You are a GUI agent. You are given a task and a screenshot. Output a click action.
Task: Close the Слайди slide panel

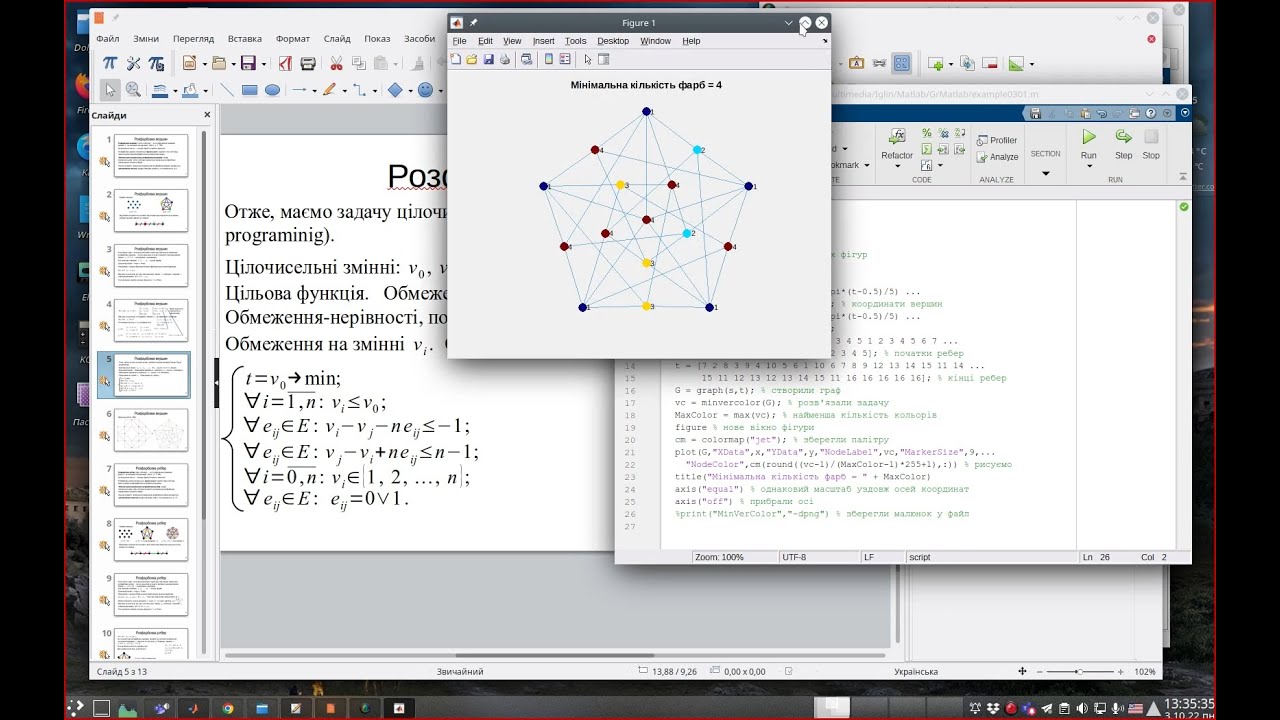[x=208, y=115]
